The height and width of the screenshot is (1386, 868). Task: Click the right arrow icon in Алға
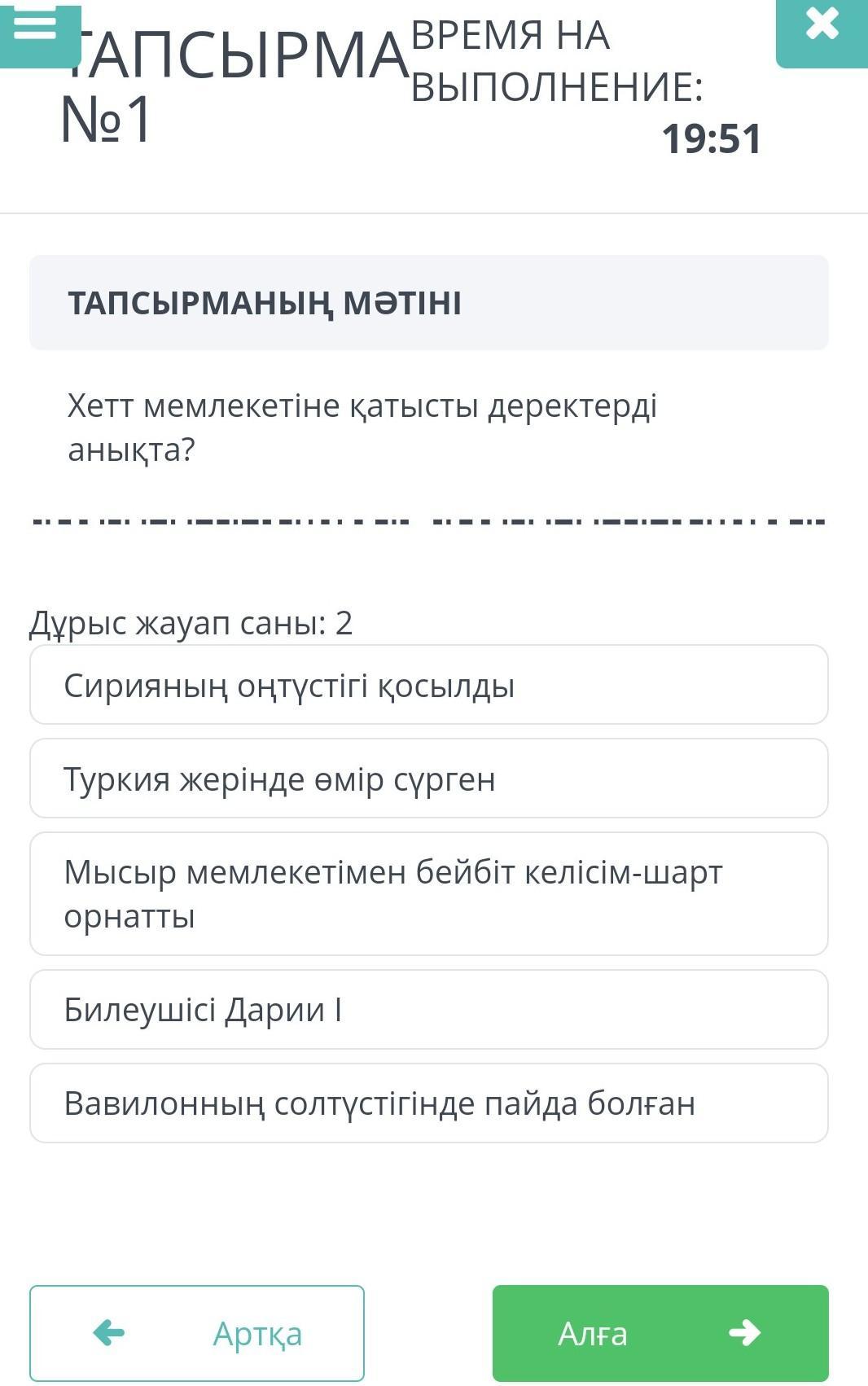(x=744, y=1333)
